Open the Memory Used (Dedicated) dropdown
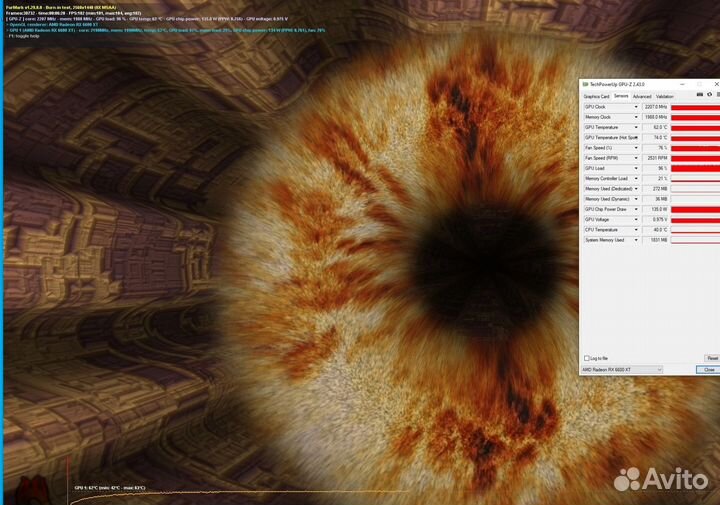 636,189
